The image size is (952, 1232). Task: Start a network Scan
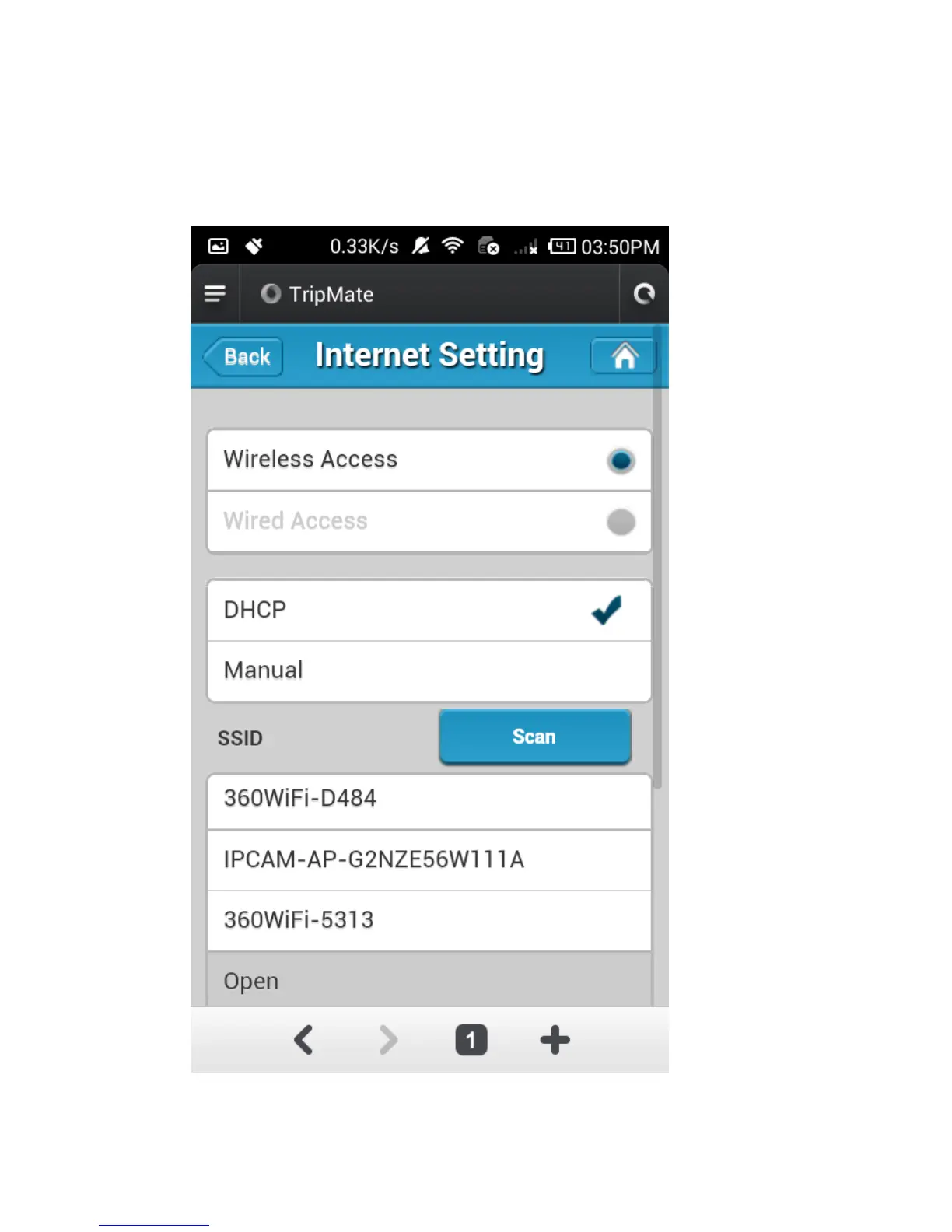tap(534, 737)
